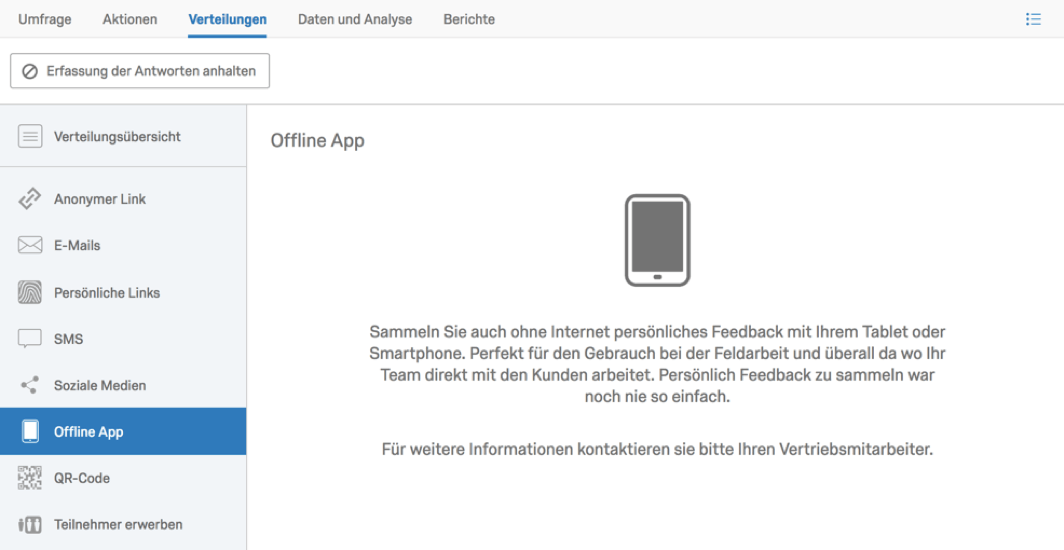Click the paragraph starting 'Sammeln Sie auch ohne Internet'

point(657,364)
